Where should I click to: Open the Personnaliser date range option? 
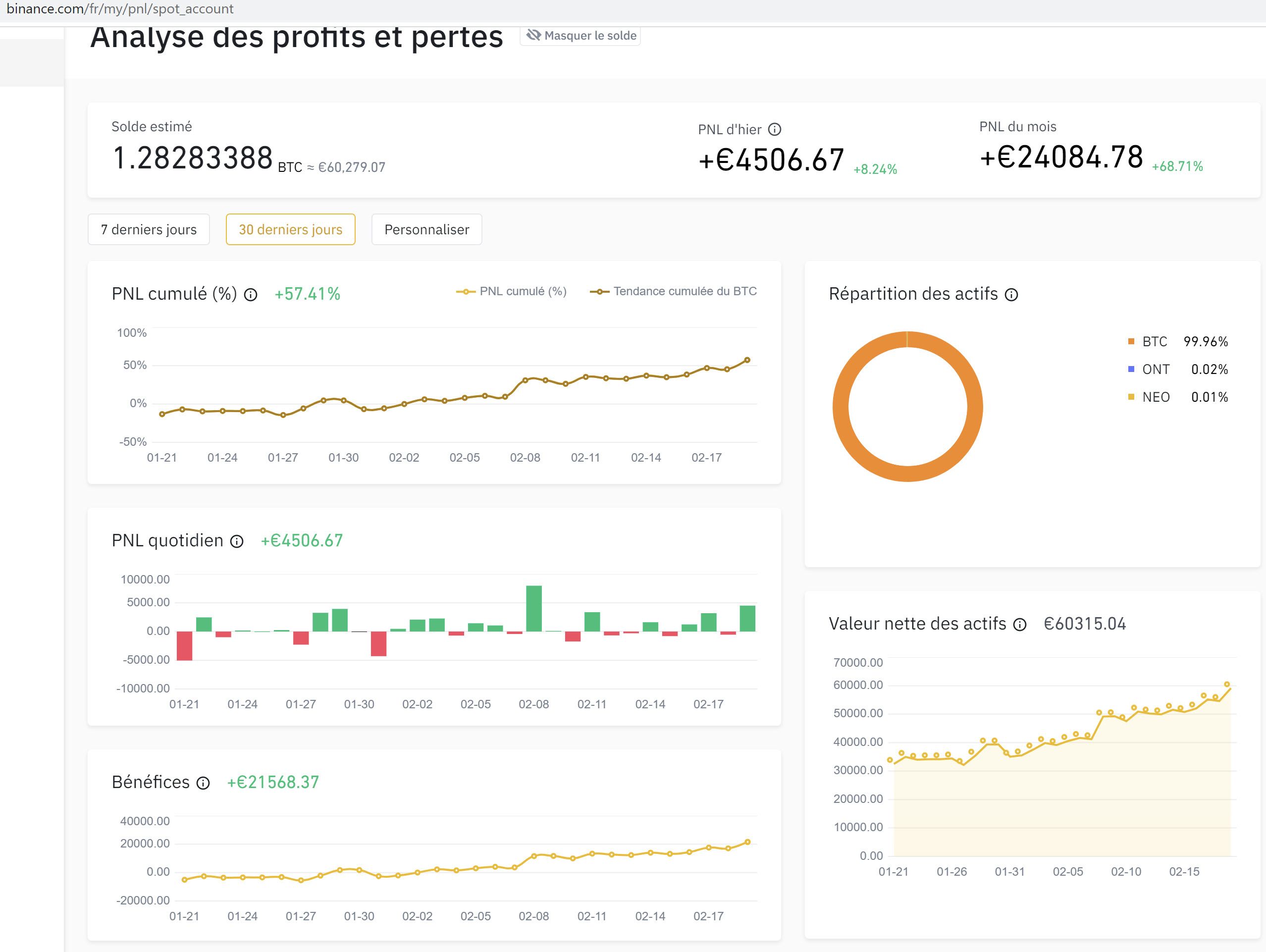427,229
